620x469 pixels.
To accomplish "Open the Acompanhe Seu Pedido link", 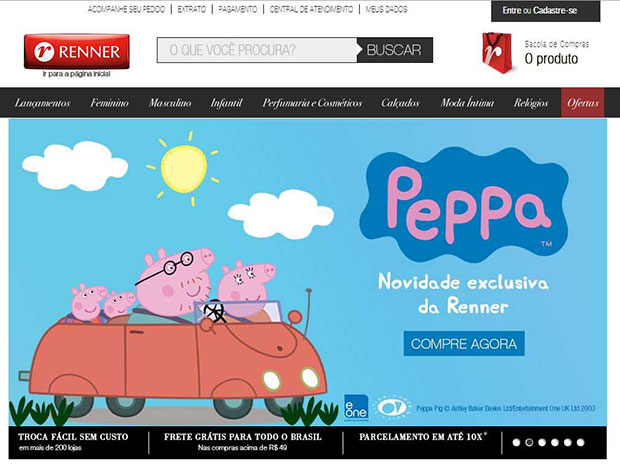I will click(x=126, y=9).
